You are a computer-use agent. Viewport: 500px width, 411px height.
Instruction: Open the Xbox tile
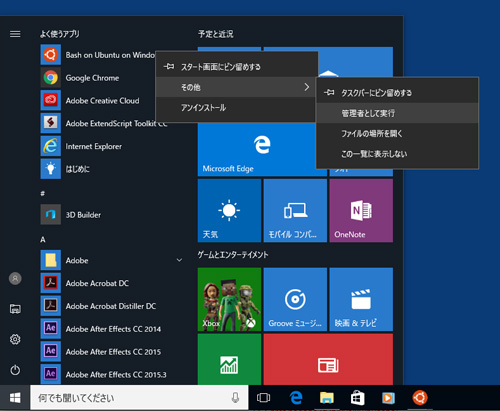click(x=229, y=299)
